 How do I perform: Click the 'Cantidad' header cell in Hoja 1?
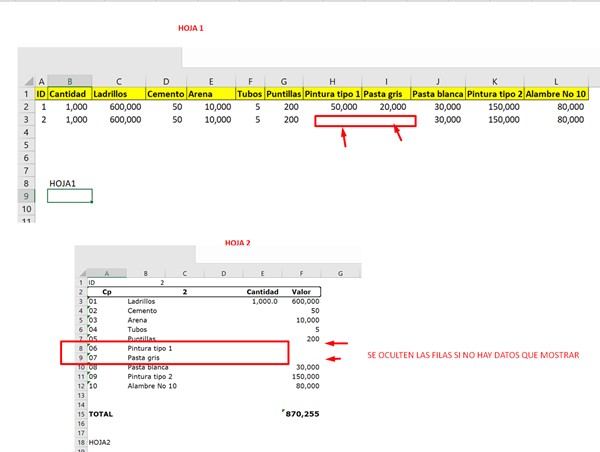tap(70, 94)
